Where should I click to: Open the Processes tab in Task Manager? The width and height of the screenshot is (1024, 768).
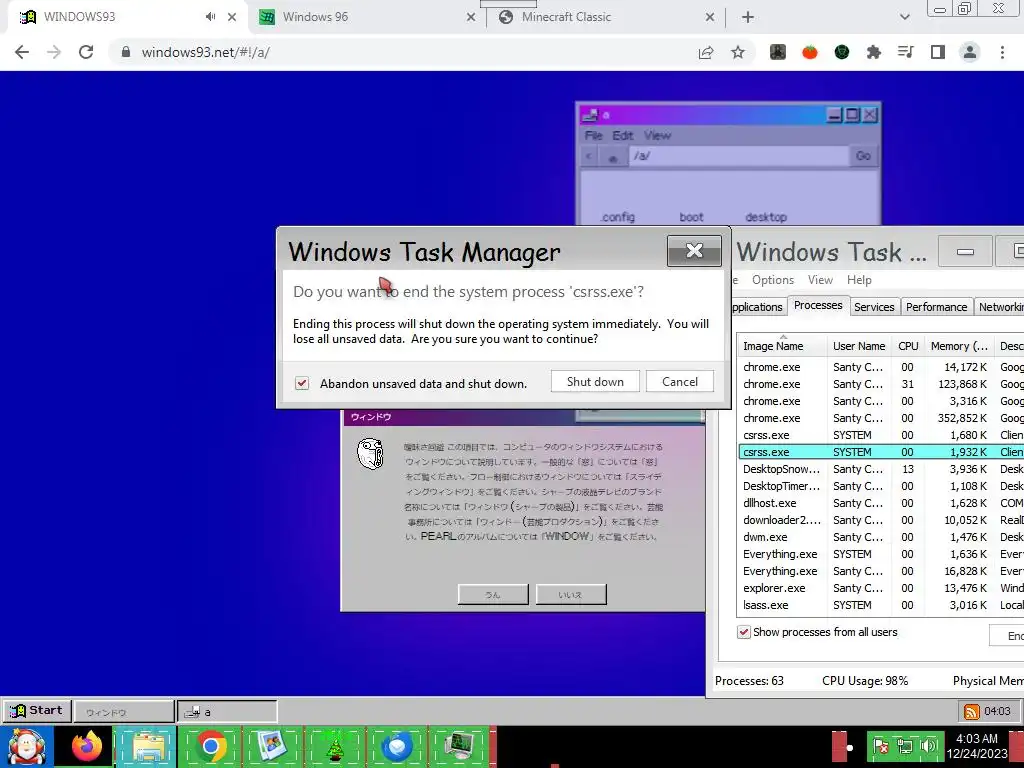click(x=818, y=305)
